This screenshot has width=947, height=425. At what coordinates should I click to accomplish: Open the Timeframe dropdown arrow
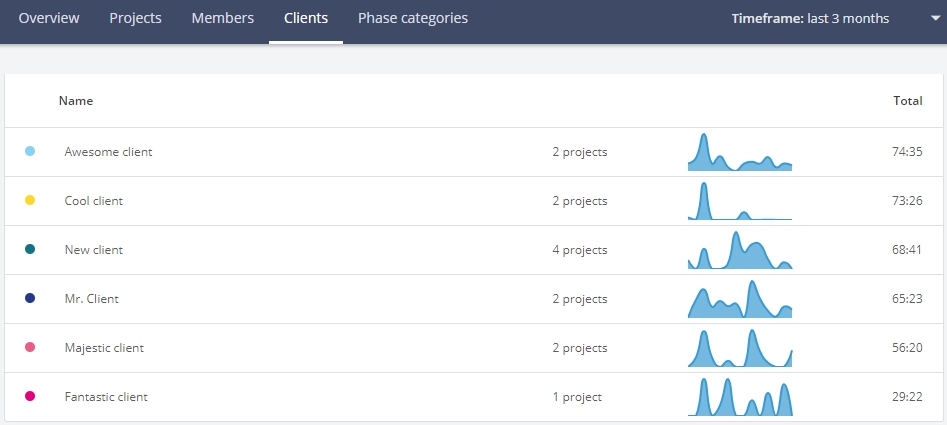coord(934,19)
